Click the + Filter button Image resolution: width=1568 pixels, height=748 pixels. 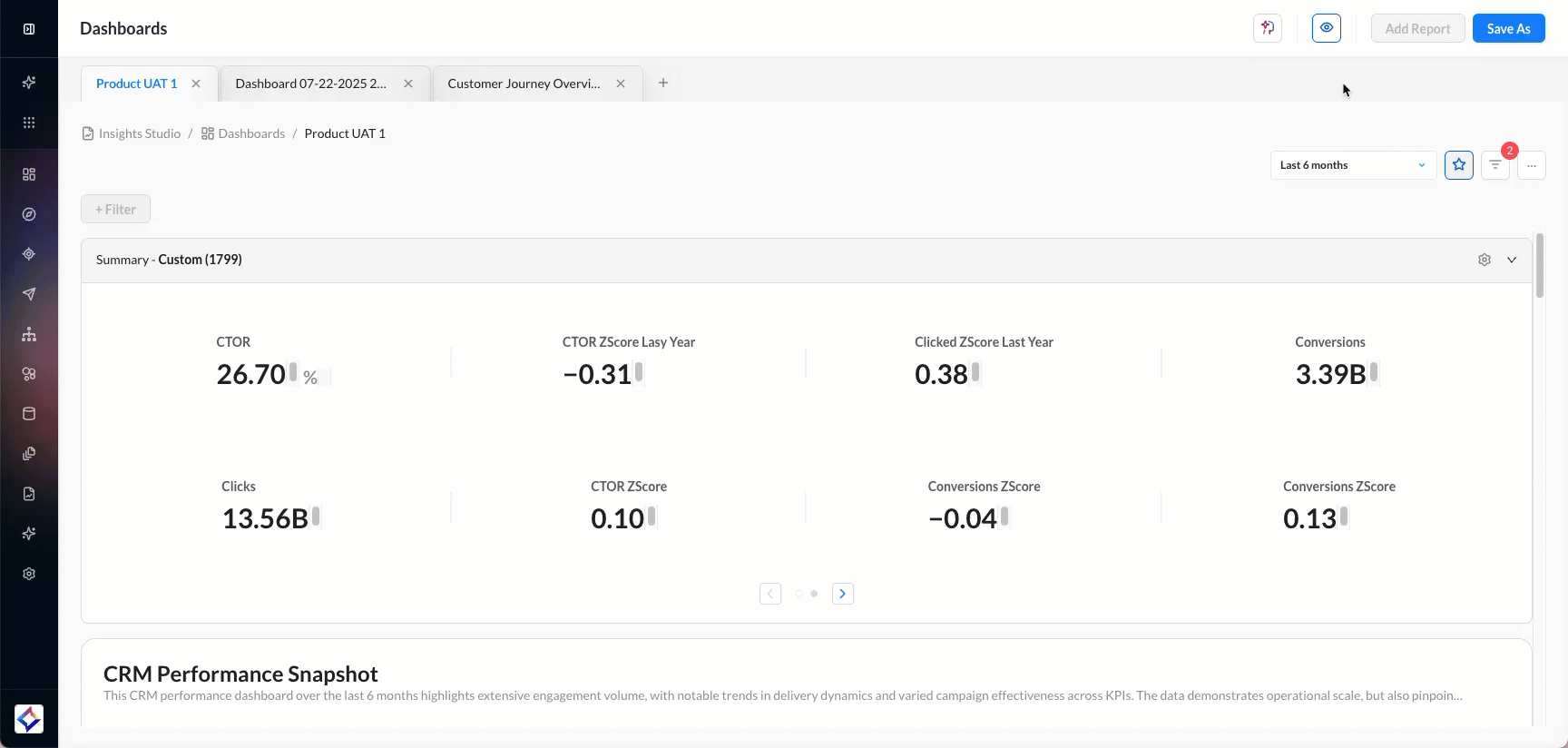(115, 209)
